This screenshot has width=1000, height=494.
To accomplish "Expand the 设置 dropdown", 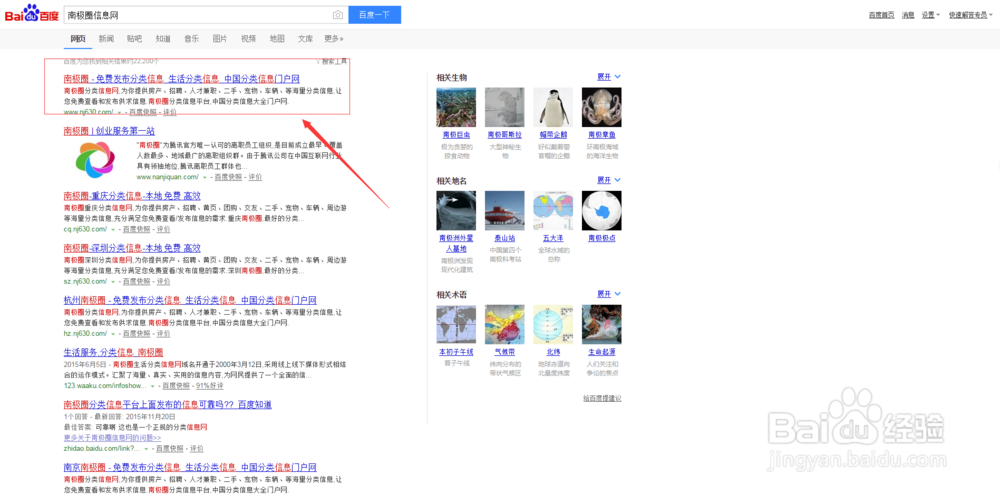I will (x=930, y=15).
